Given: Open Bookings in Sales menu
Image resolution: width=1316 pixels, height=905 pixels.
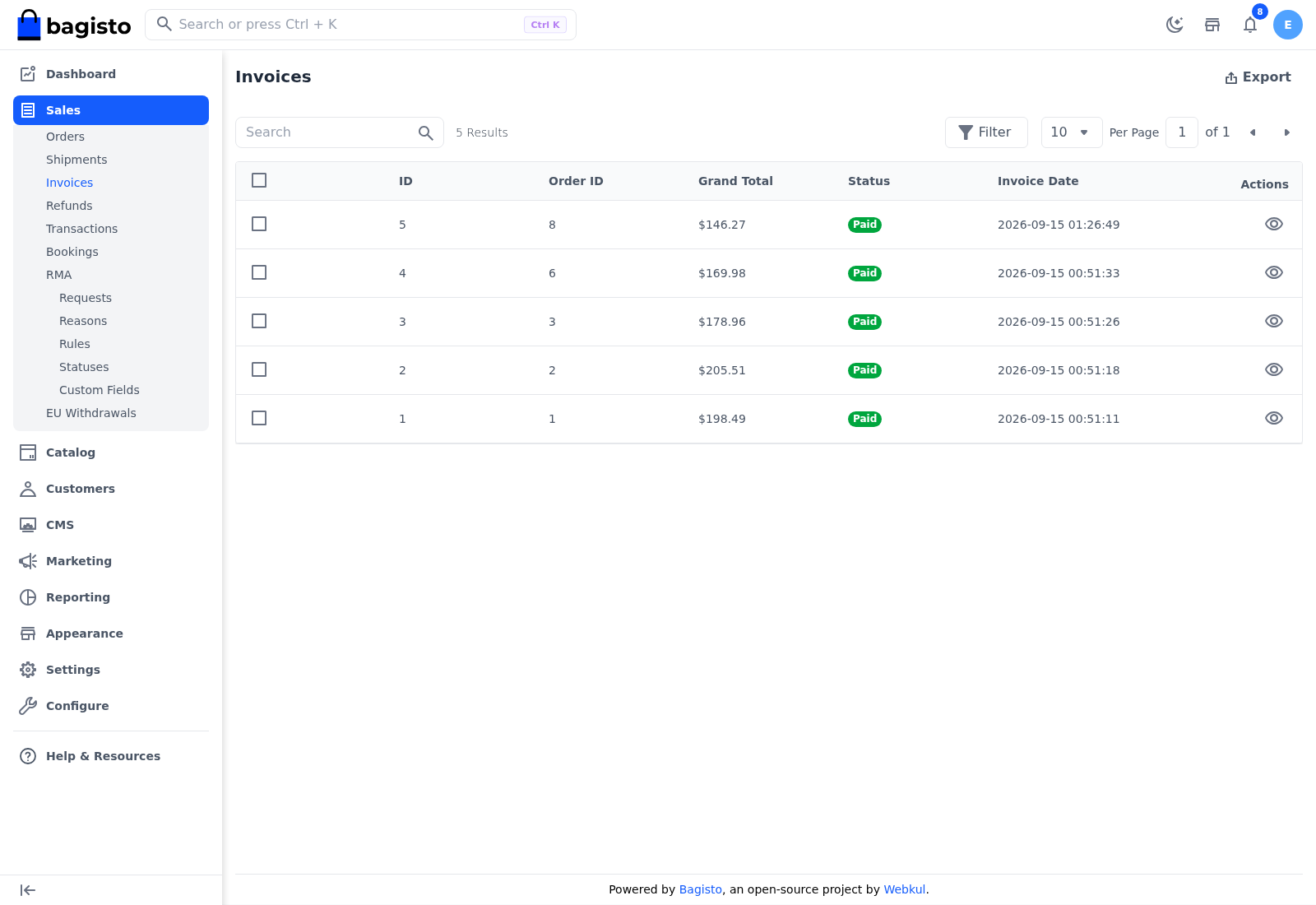Looking at the screenshot, I should pos(72,252).
